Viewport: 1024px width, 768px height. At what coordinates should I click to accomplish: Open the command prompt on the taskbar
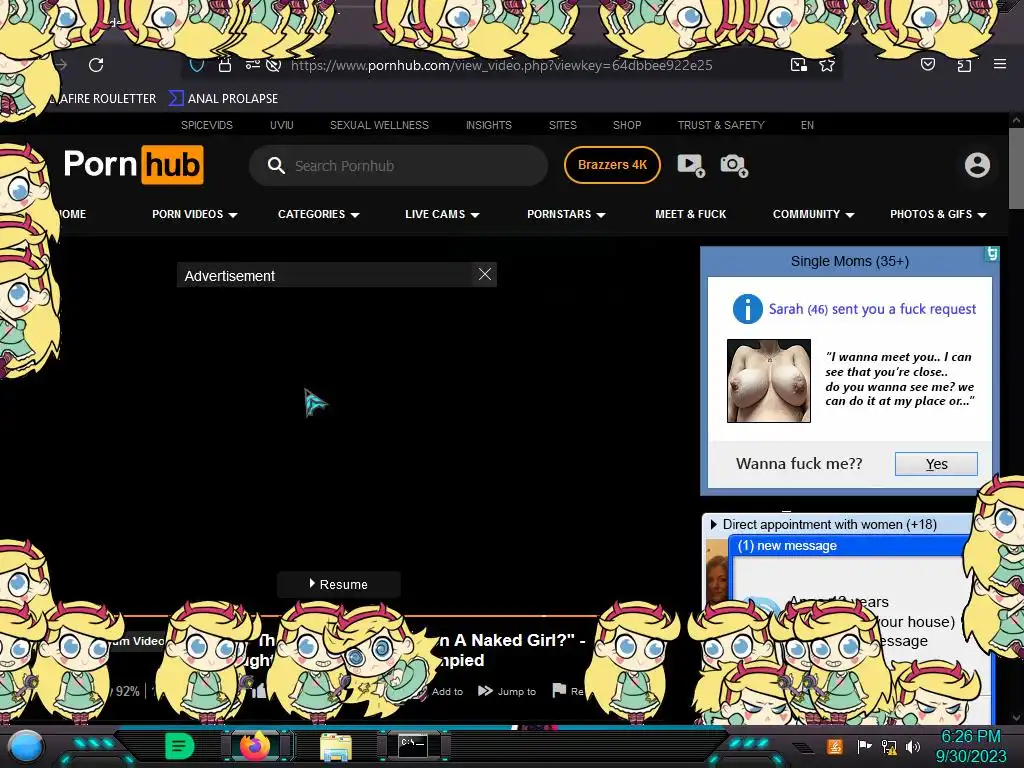click(413, 746)
